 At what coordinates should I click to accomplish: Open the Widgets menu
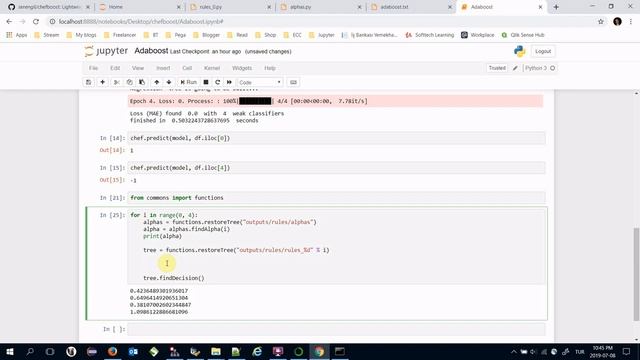click(x=242, y=68)
